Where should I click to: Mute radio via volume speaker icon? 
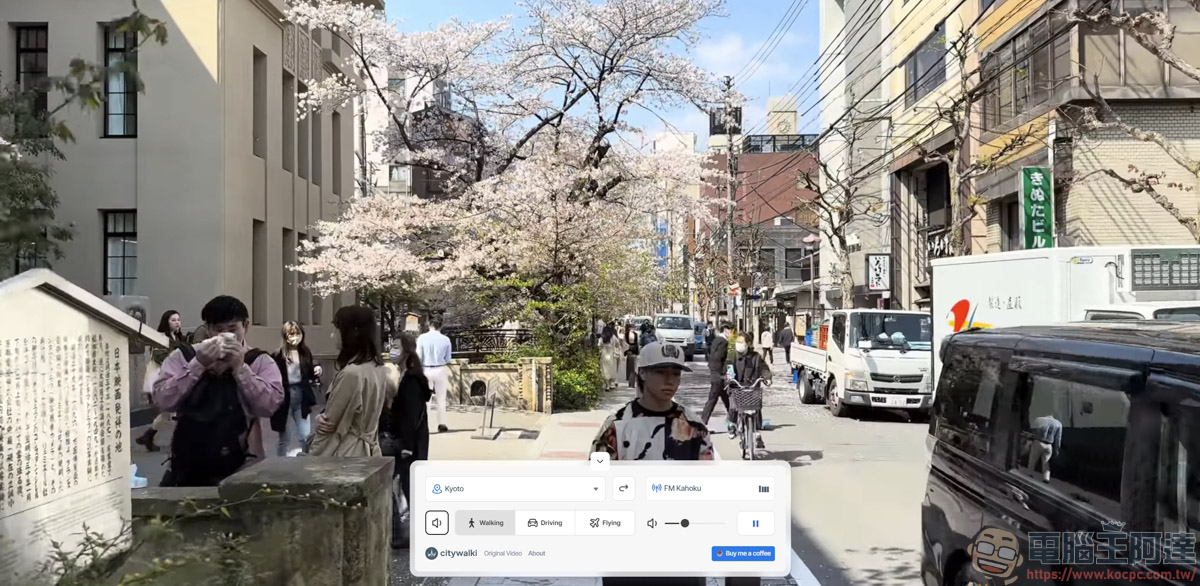[x=652, y=523]
